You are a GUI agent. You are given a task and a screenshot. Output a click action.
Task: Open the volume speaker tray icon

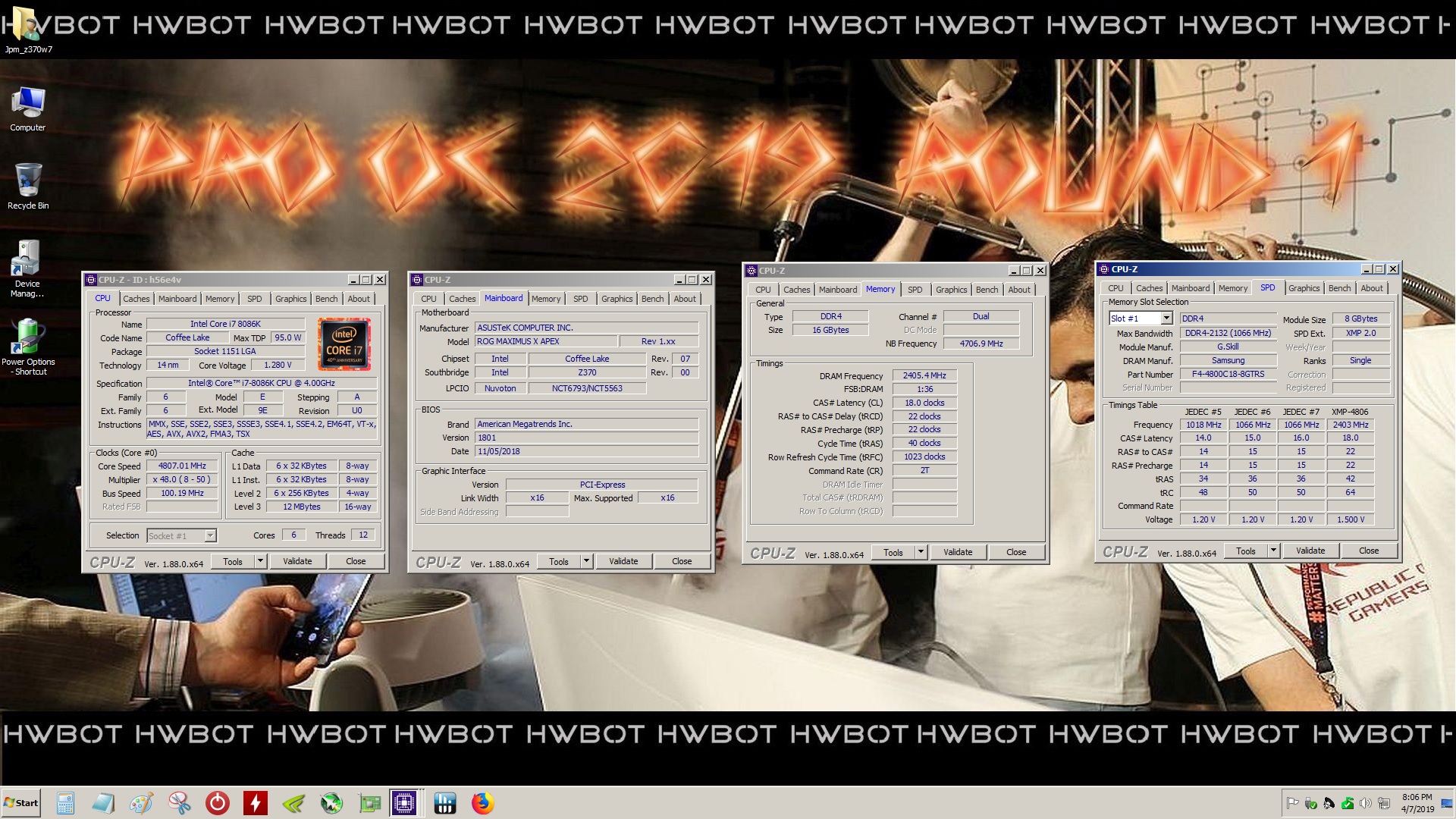point(1366,803)
